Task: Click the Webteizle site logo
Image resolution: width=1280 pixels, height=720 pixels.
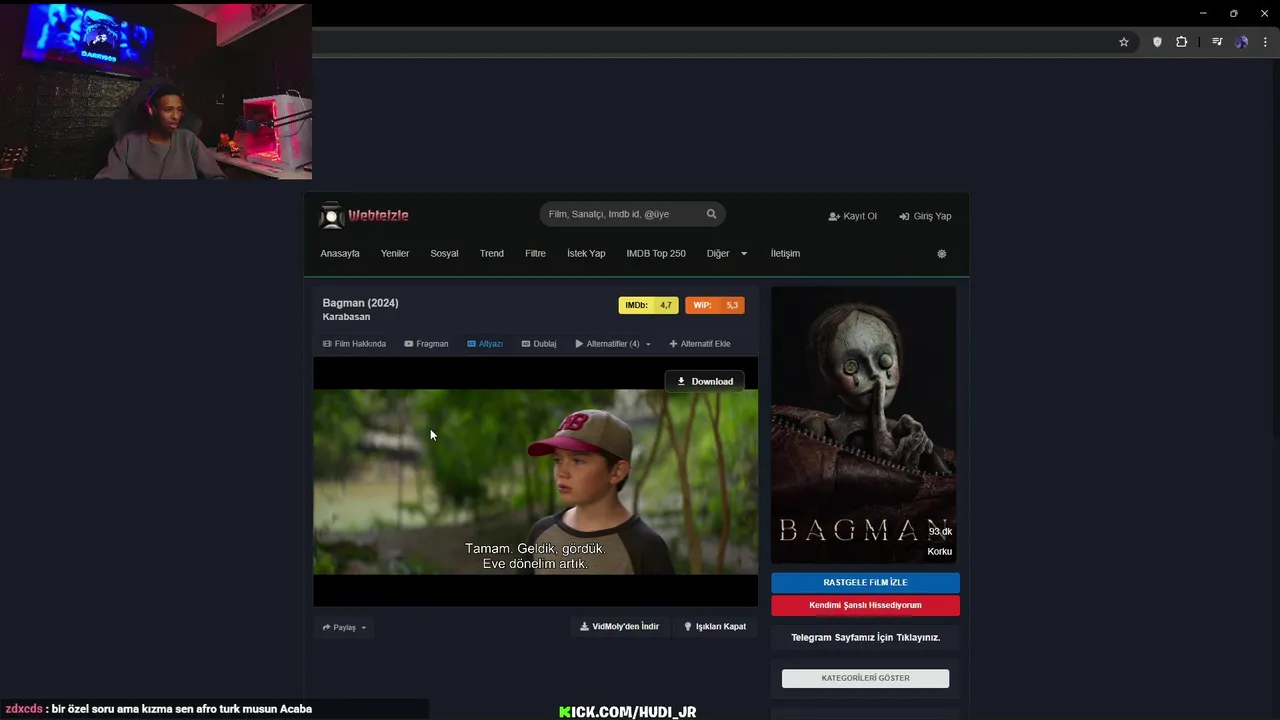Action: pyautogui.click(x=364, y=215)
